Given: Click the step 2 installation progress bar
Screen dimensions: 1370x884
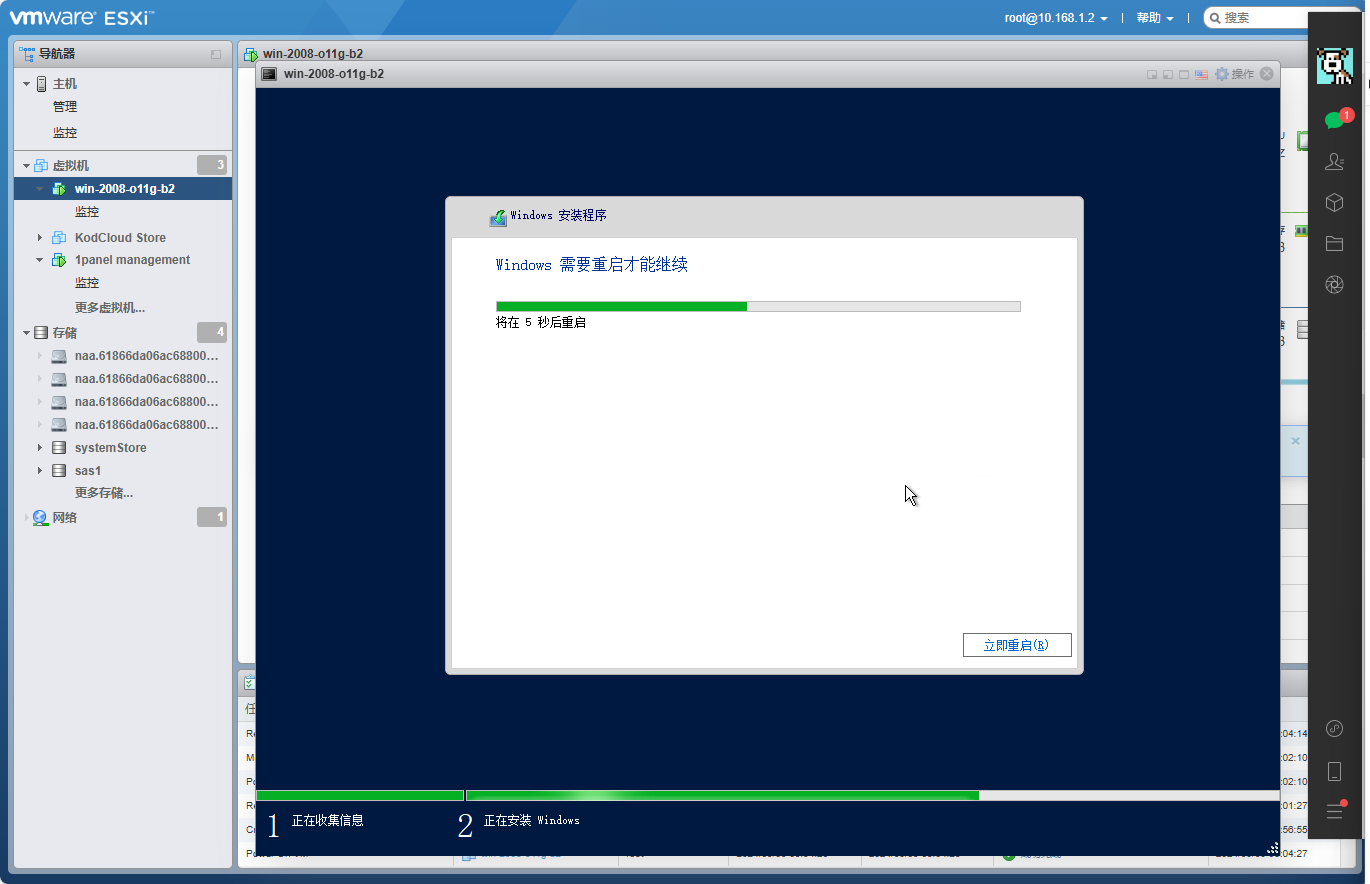Looking at the screenshot, I should point(873,796).
